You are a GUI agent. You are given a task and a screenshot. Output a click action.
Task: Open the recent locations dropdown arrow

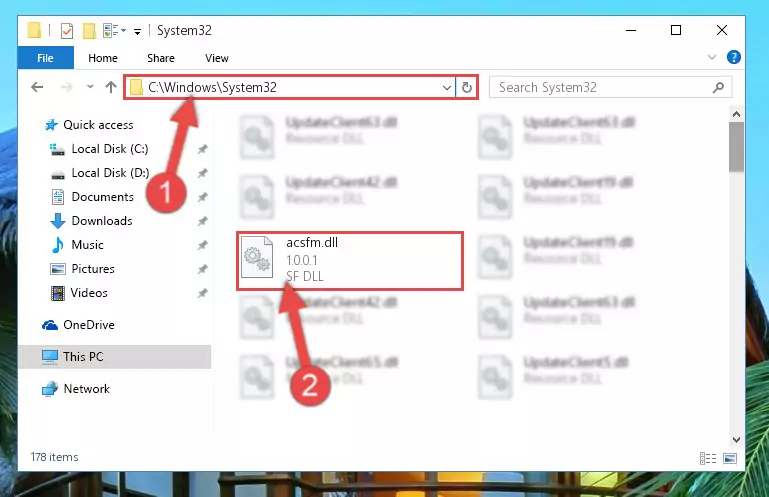90,87
